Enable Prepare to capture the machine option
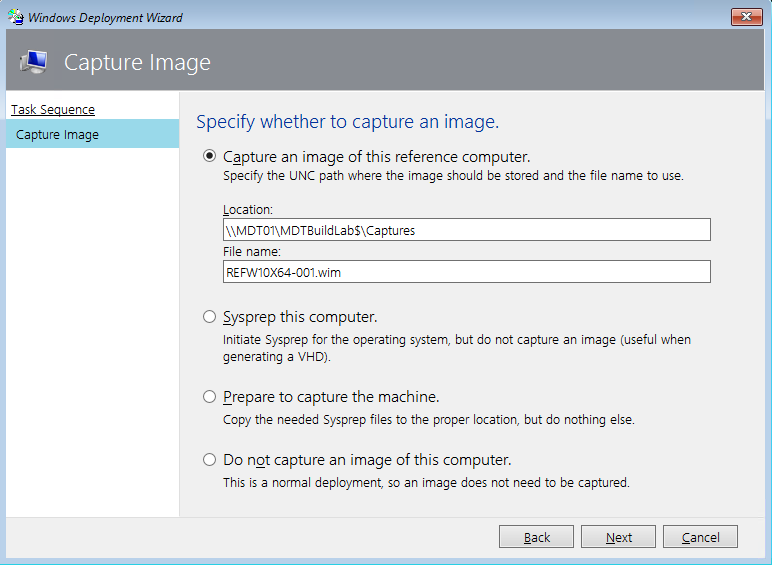The image size is (772, 565). 209,397
